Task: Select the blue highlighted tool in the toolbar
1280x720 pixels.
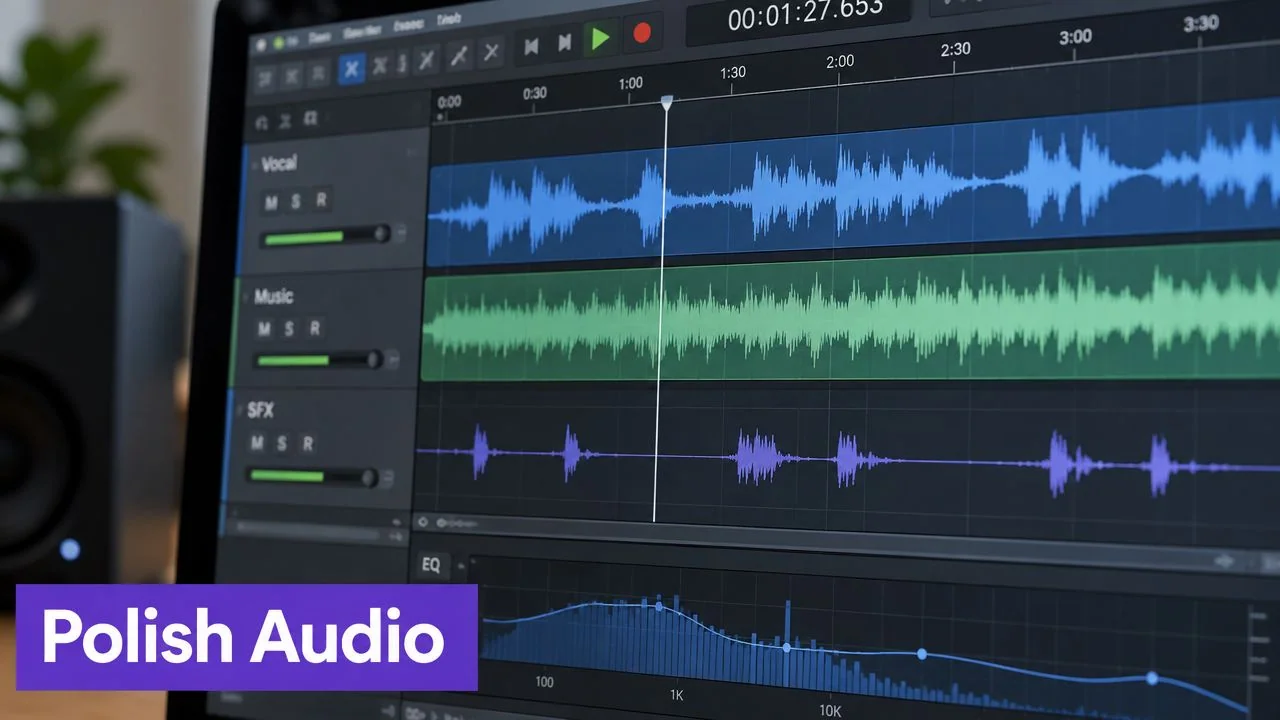Action: (351, 68)
